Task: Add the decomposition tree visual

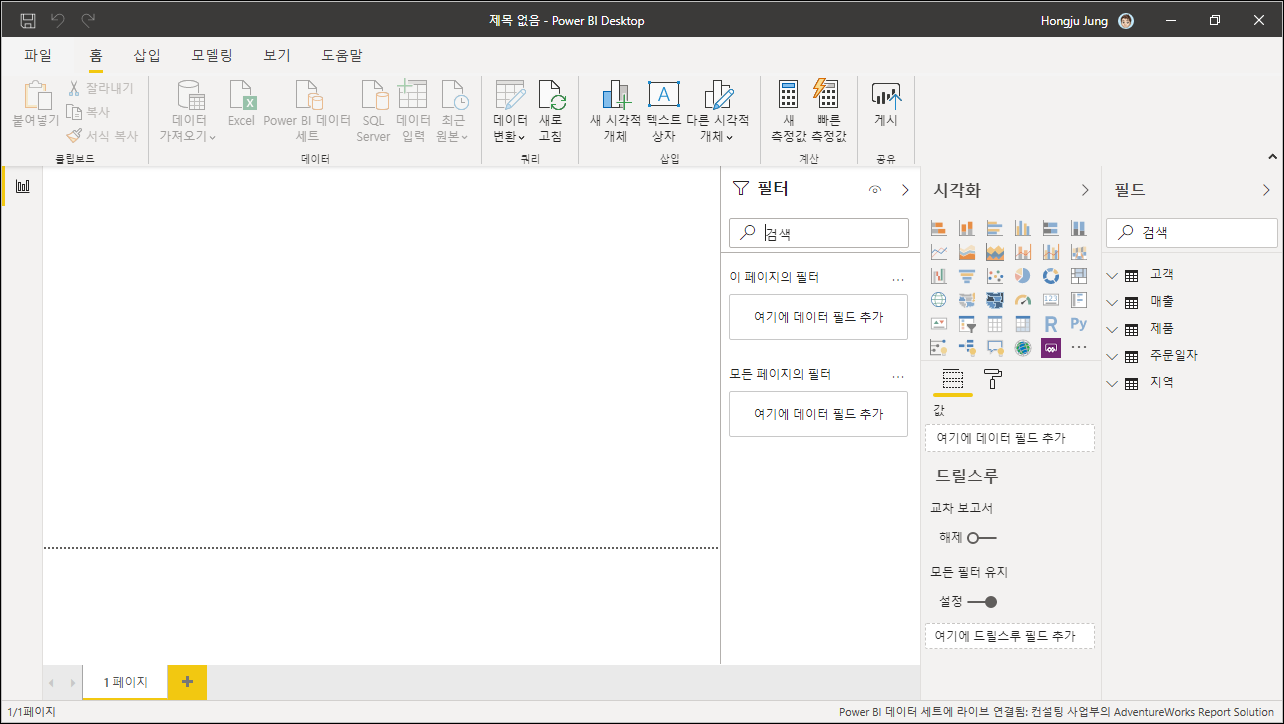Action: (966, 348)
